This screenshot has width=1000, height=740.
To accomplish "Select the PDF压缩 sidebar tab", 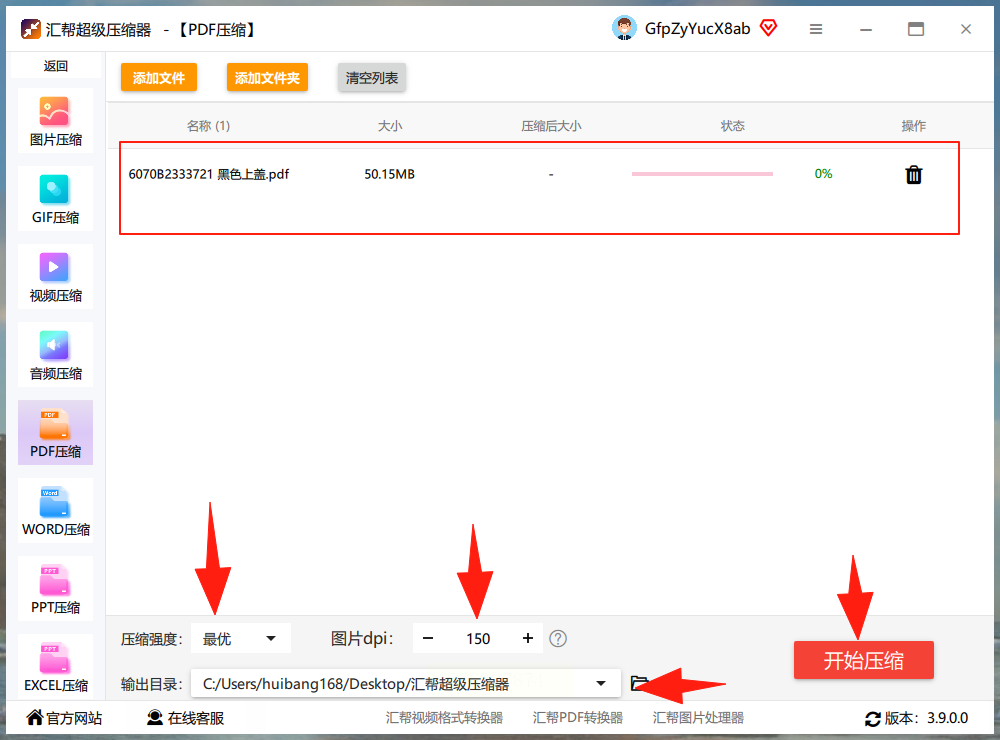I will coord(55,433).
